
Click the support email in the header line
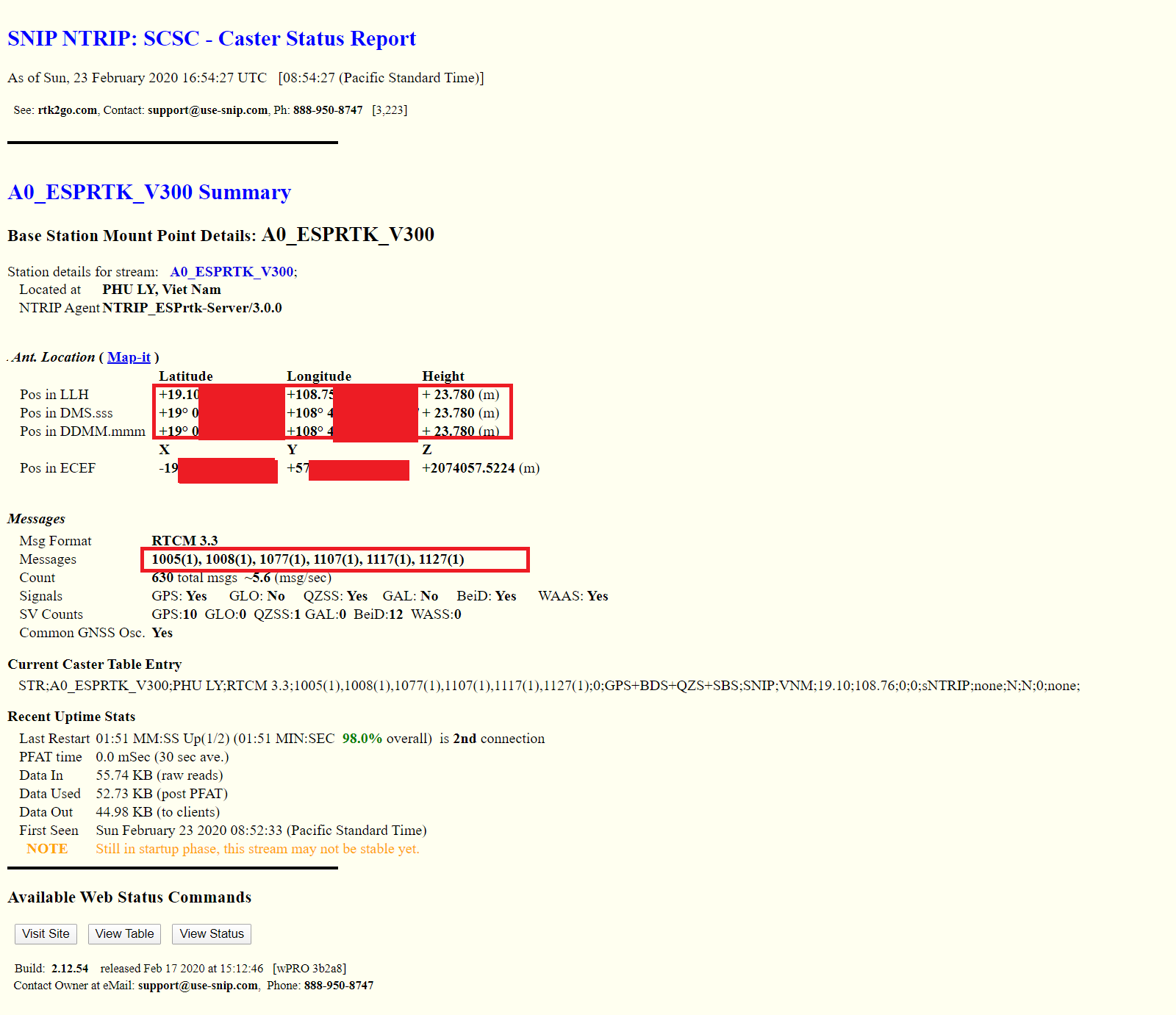point(207,110)
